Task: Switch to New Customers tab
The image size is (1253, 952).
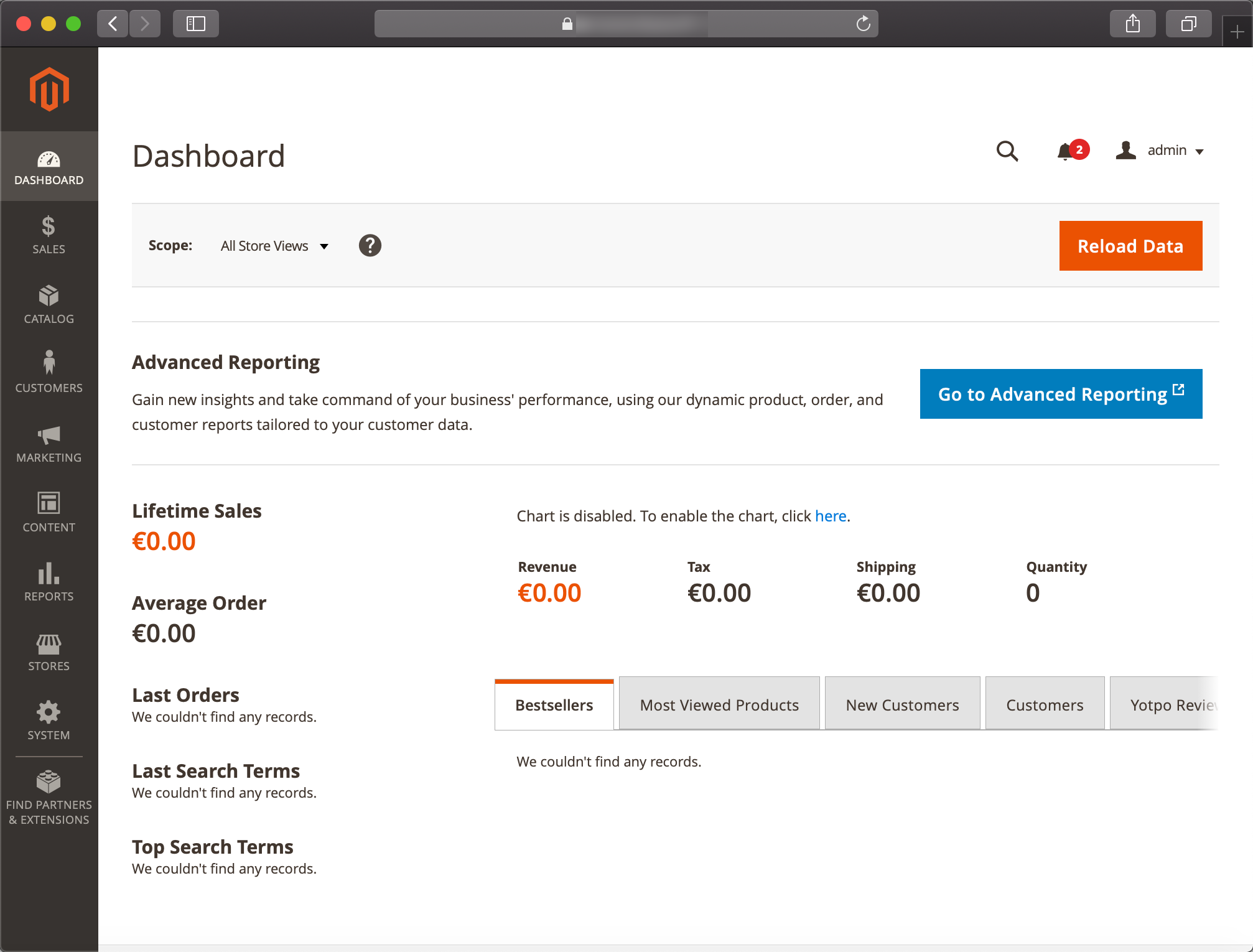Action: (x=902, y=704)
